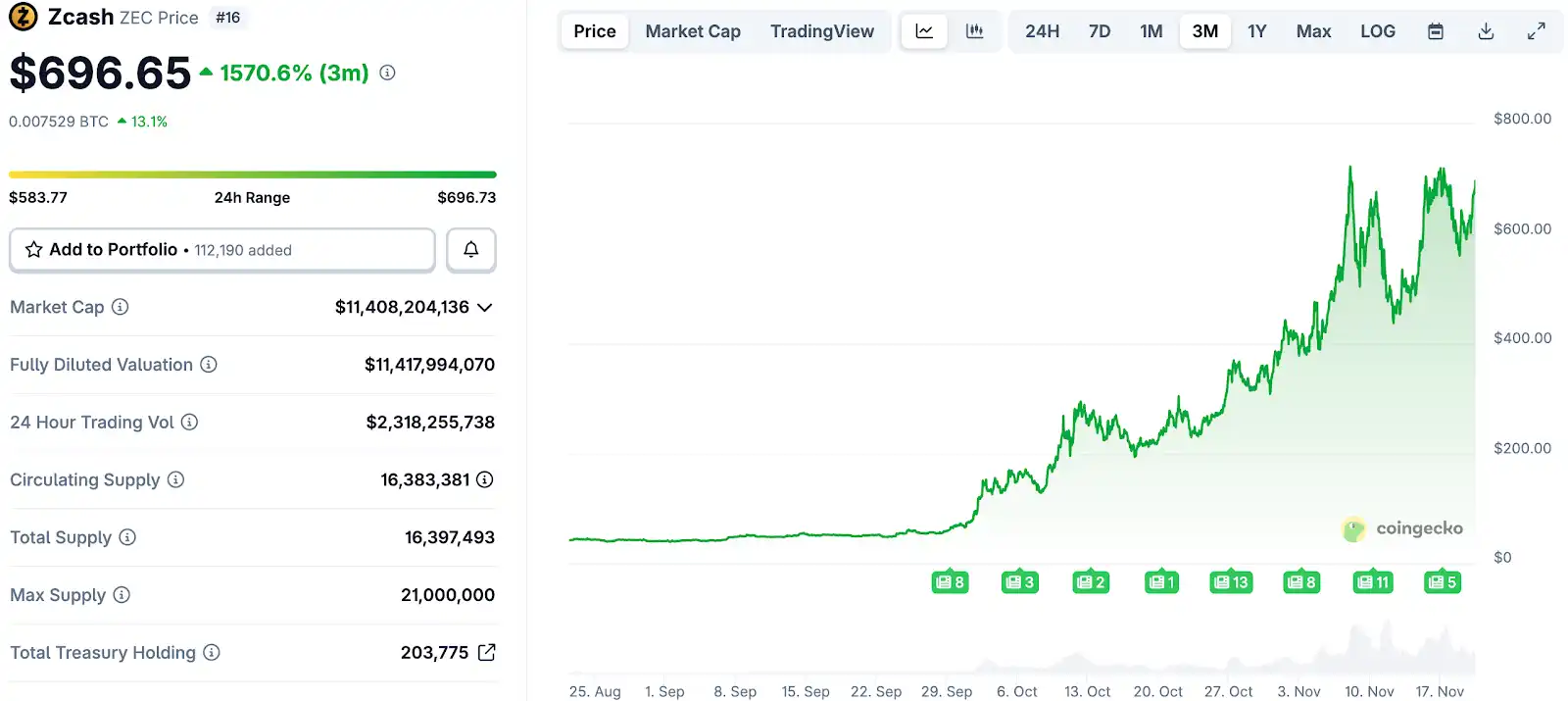Click the 1570.6% change info tooltip
Image resolution: width=1568 pixels, height=701 pixels.
tap(386, 72)
